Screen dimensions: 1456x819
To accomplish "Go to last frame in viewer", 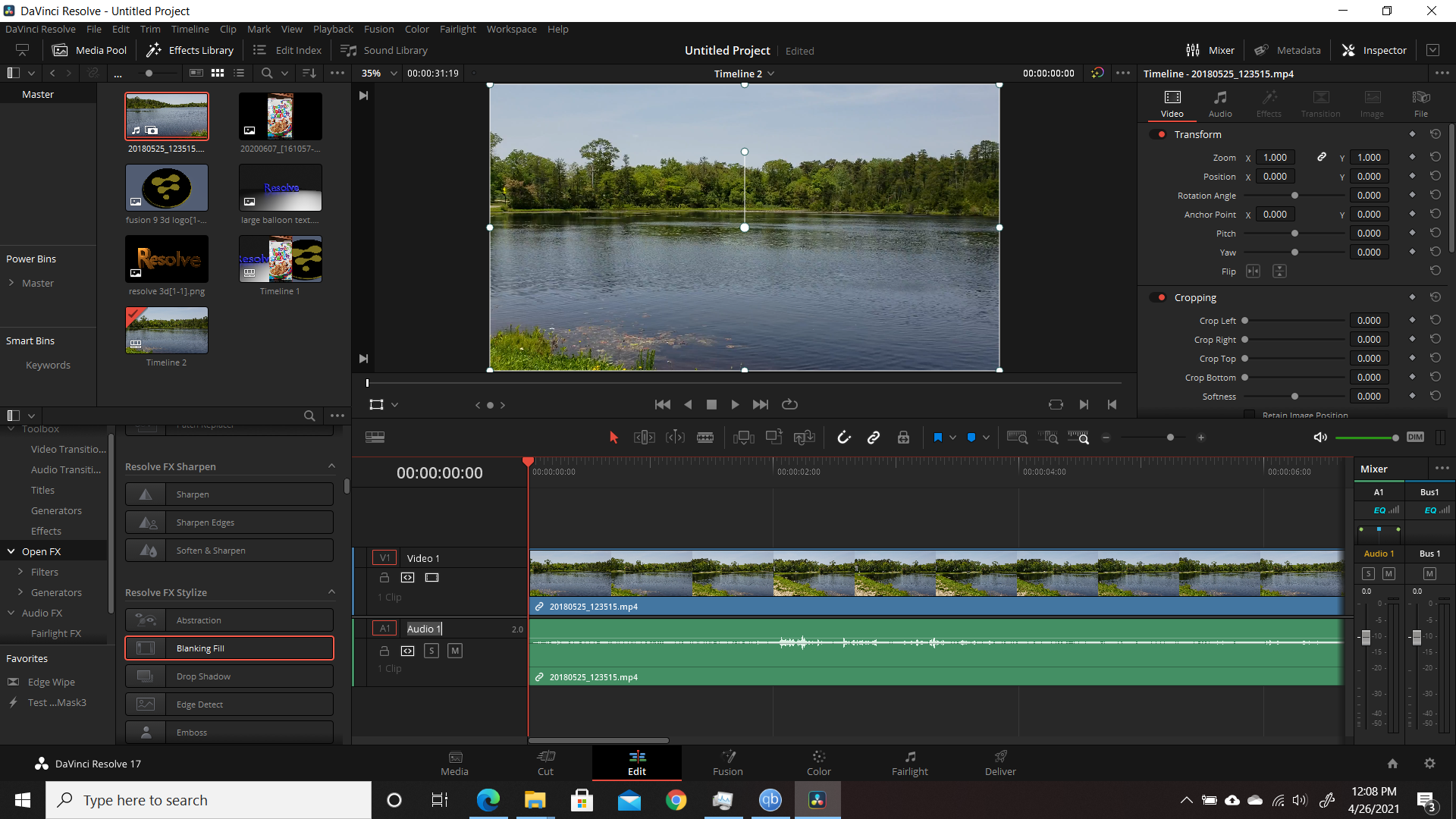I will point(761,405).
